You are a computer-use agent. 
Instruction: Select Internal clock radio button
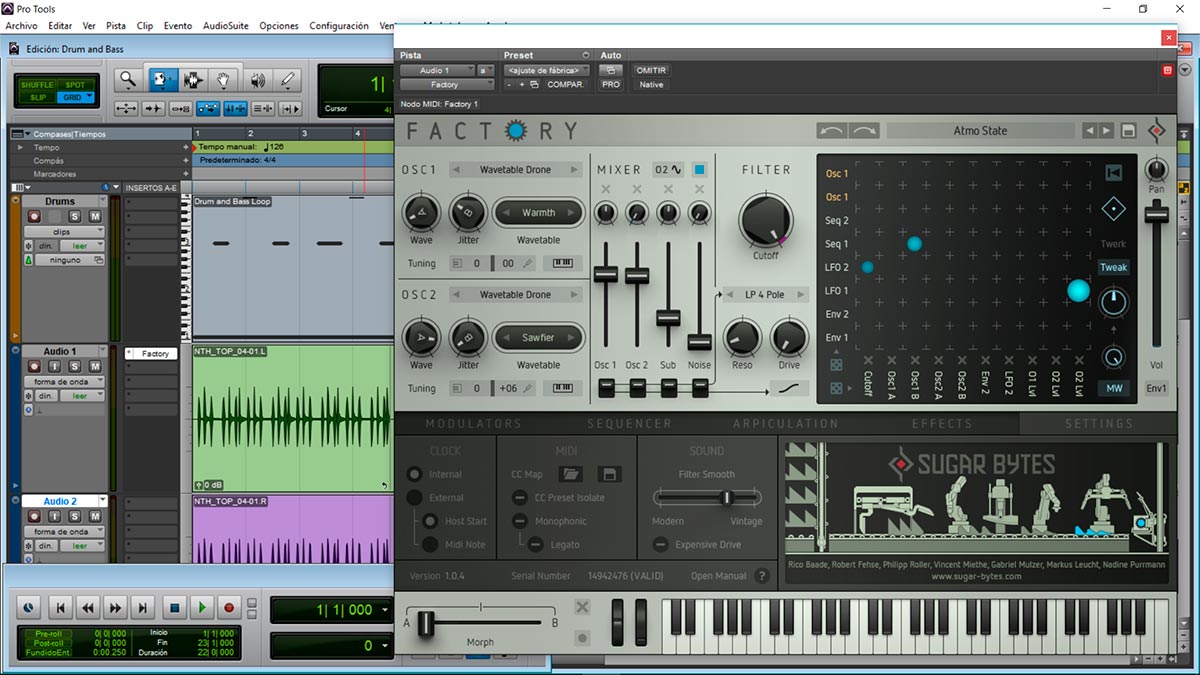pos(413,474)
